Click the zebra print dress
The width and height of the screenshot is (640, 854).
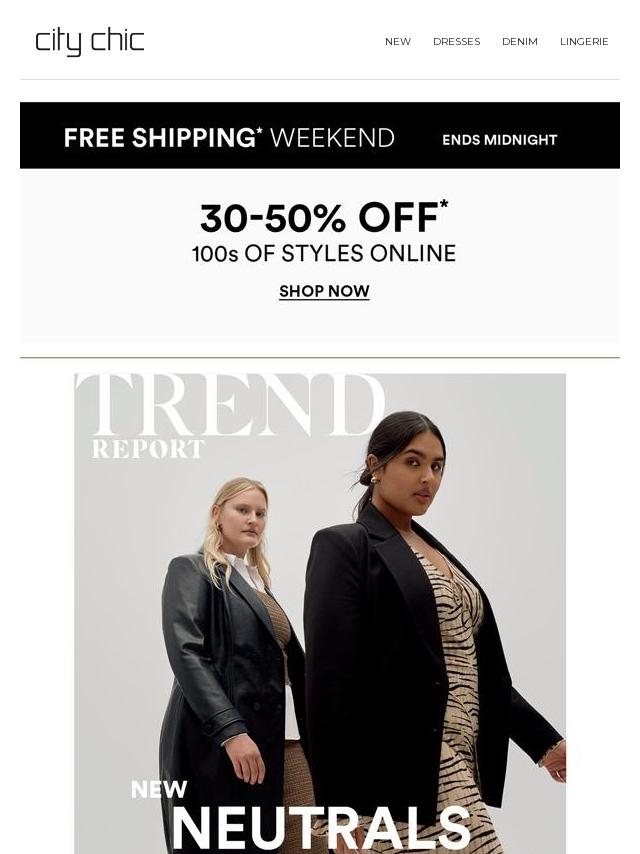pyautogui.click(x=460, y=681)
